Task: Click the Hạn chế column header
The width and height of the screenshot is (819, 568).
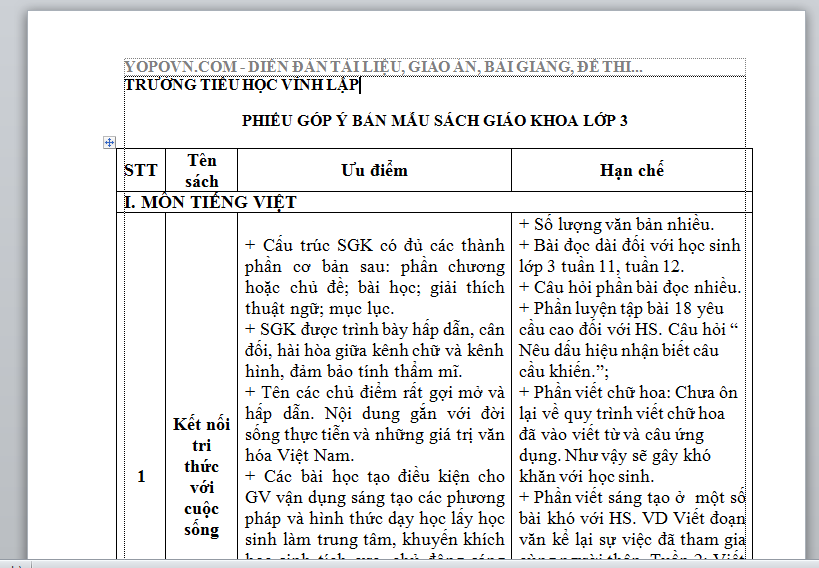Action: (x=631, y=171)
